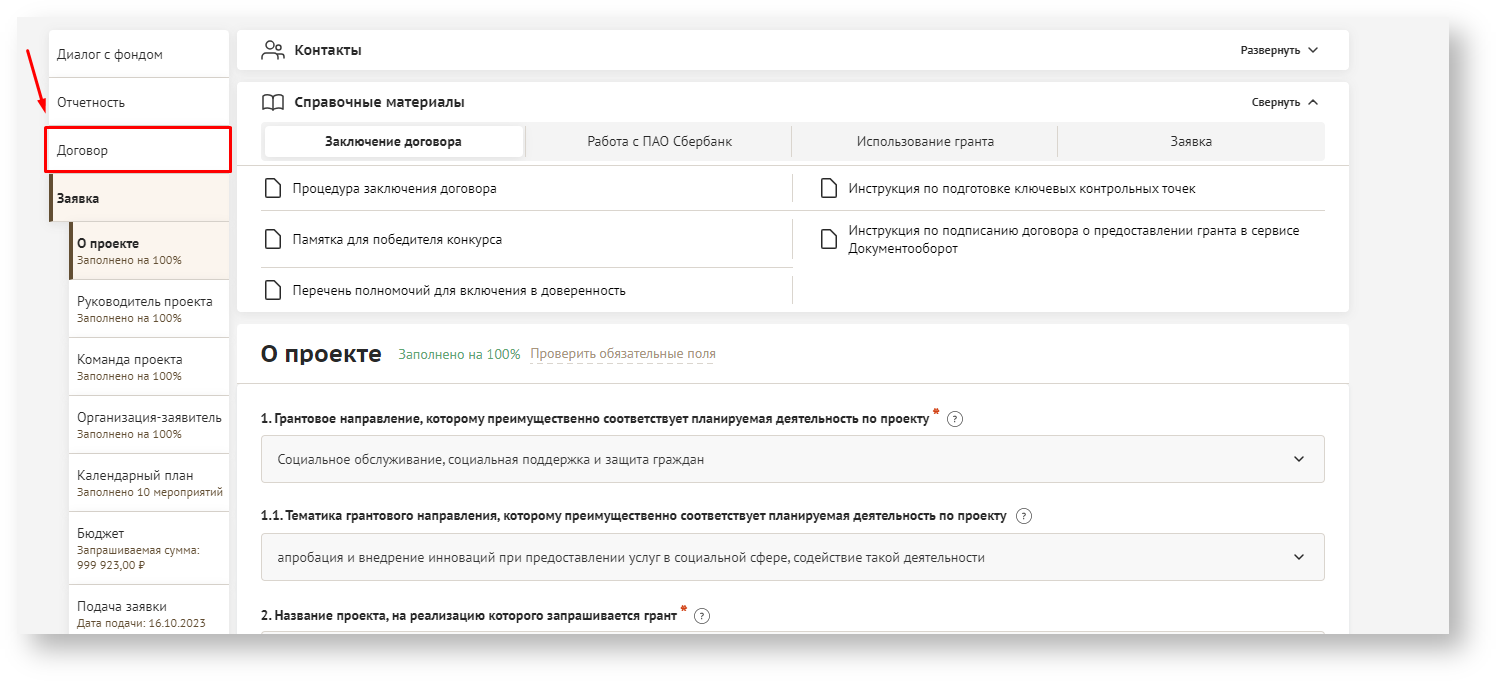This screenshot has height=682, width=1497.
Task: Click help icon next to Название проекта field
Action: tap(702, 616)
